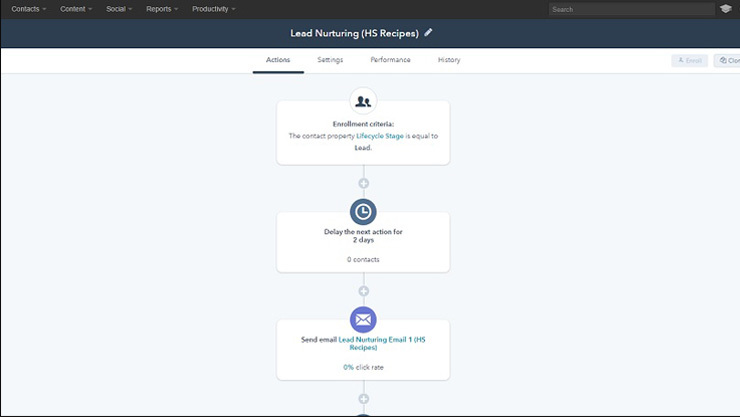
Task: Click the Lead Nurturing (HS Recipes) title
Action: point(354,33)
